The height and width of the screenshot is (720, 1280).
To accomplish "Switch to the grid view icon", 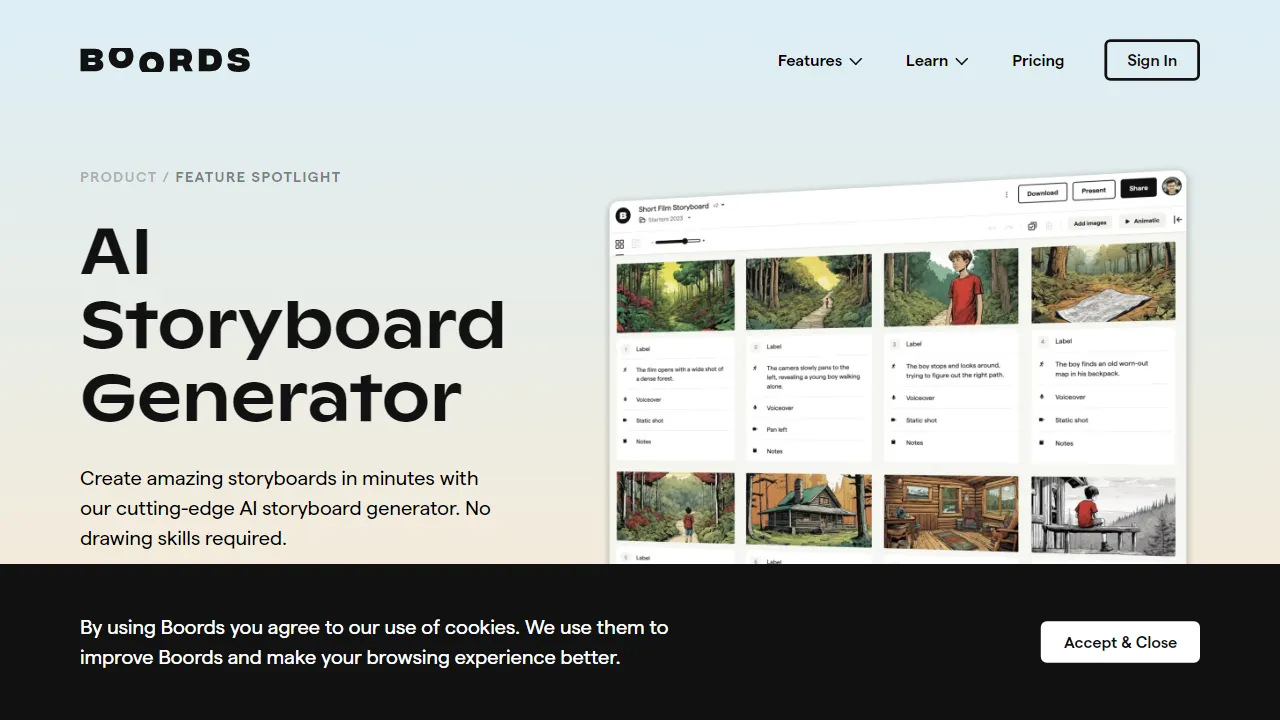I will tap(620, 244).
